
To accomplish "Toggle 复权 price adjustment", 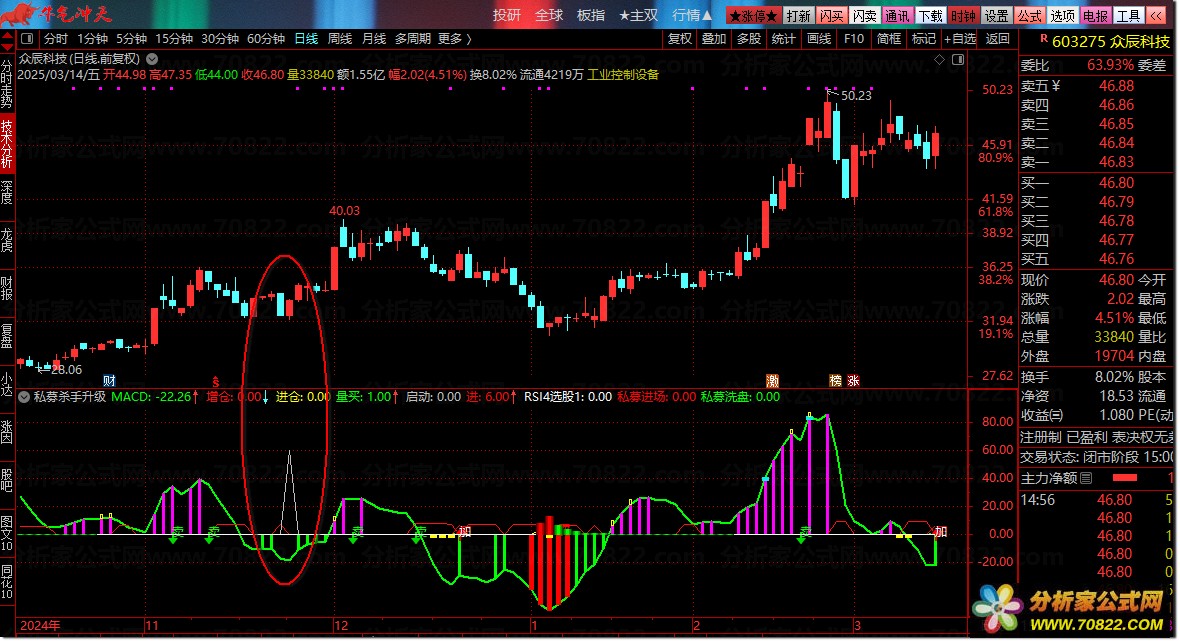I will coord(680,39).
